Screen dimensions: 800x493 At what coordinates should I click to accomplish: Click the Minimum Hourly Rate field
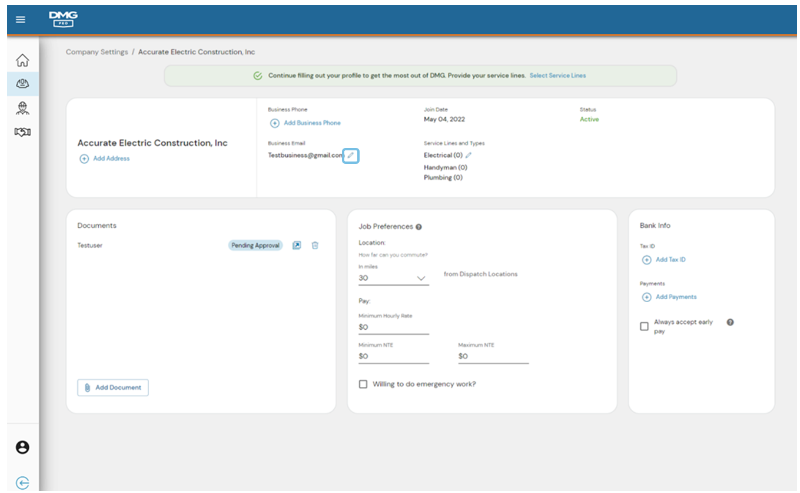click(393, 327)
